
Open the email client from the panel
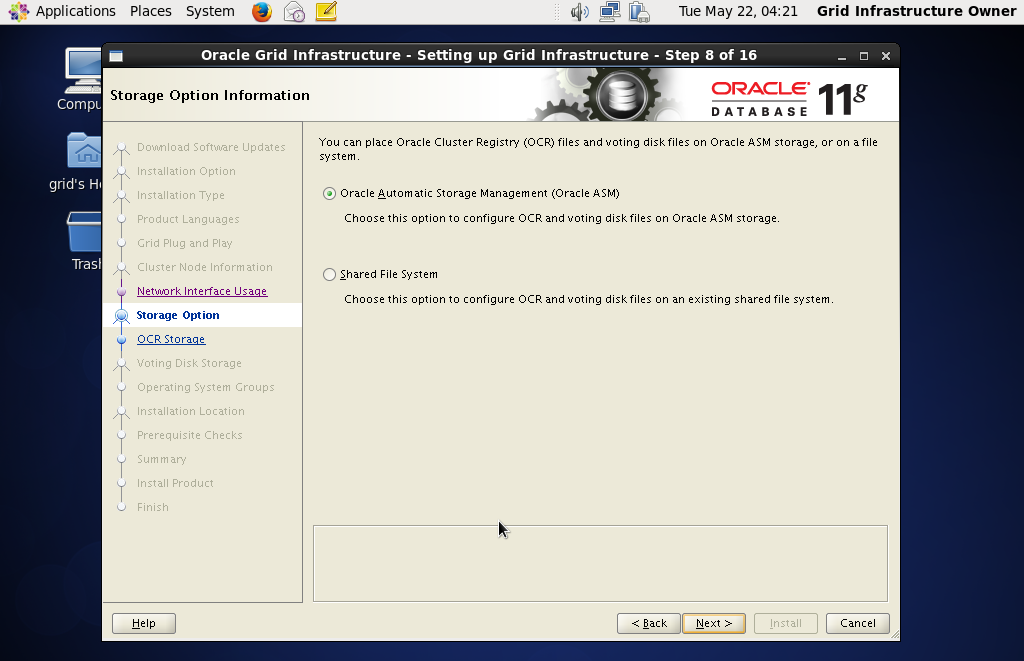coord(293,12)
